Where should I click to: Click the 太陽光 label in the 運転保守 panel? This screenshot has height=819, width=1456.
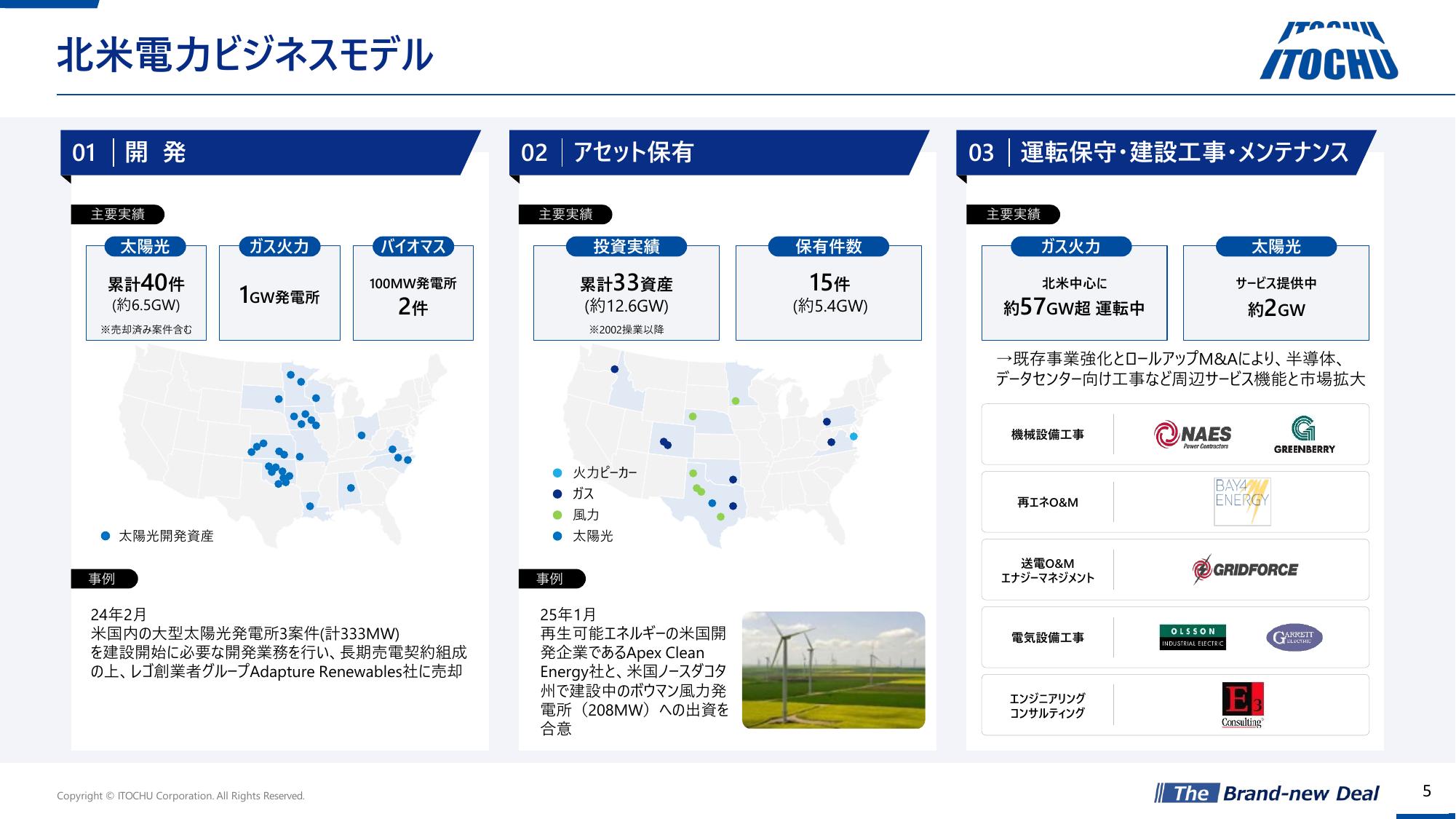(1276, 247)
